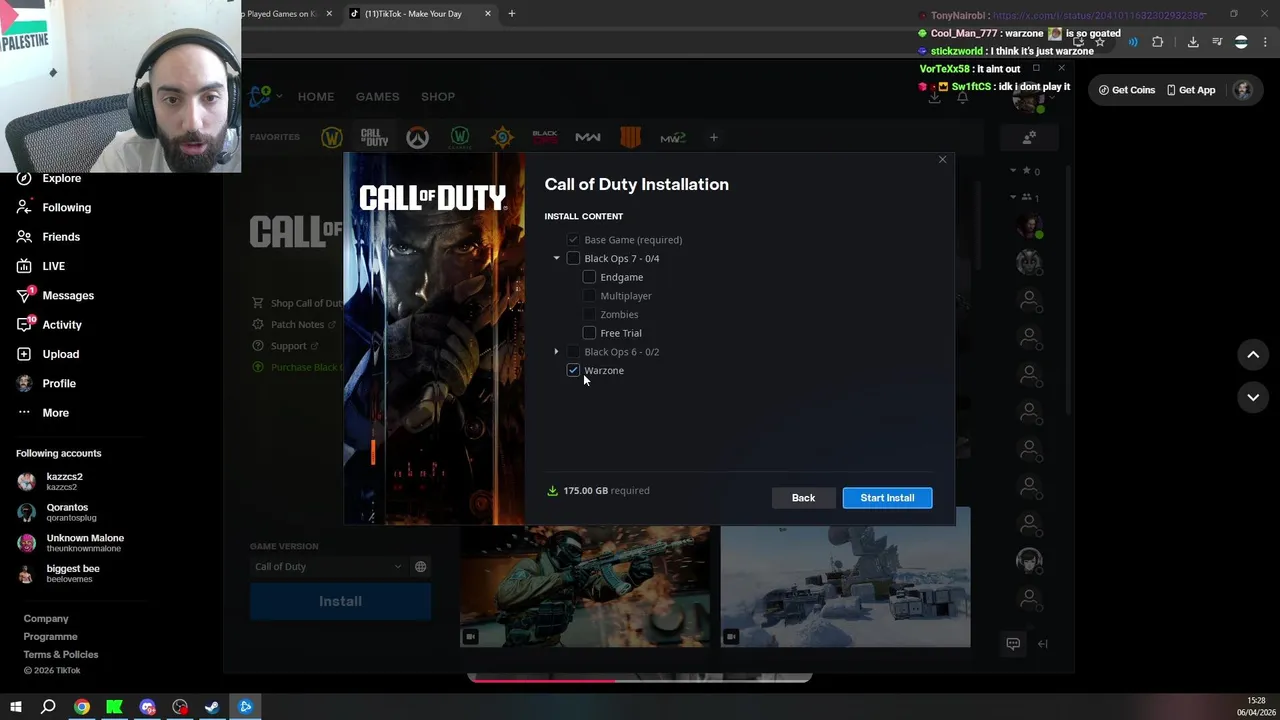The height and width of the screenshot is (720, 1280).
Task: Select Black Ops Cold War favorite icon
Action: (545, 138)
